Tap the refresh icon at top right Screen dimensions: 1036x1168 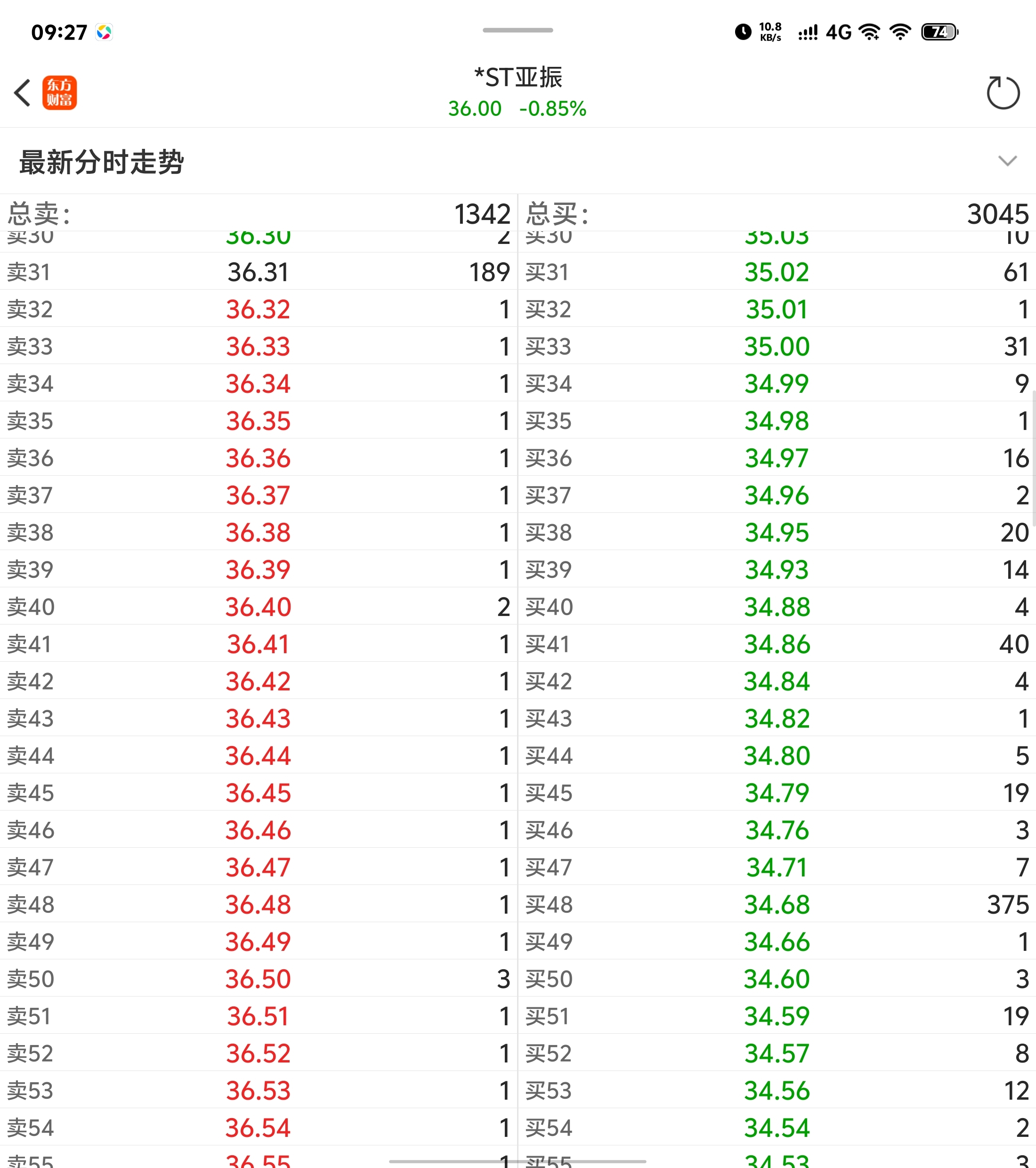point(1003,93)
